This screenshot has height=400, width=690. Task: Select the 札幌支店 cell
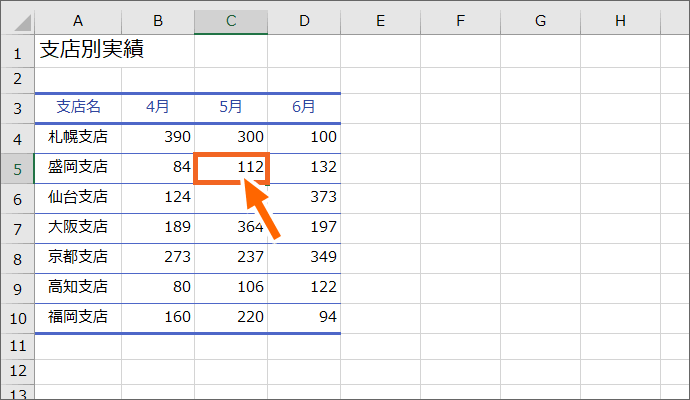[78, 139]
